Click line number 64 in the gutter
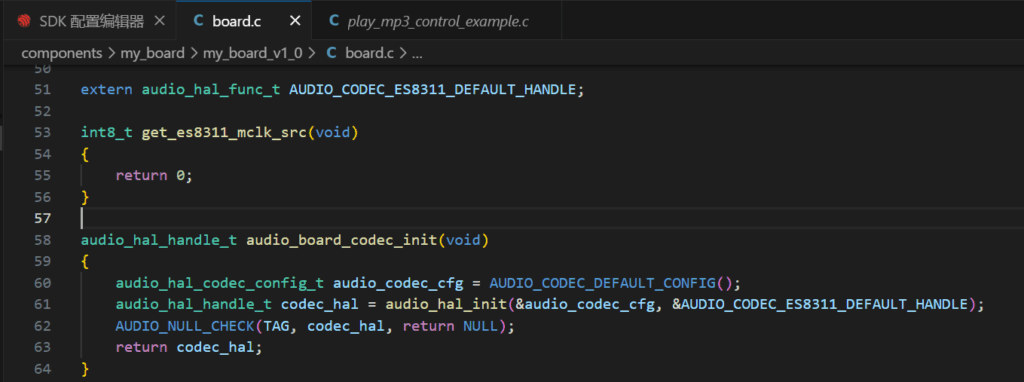This screenshot has height=382, width=1024. tap(42, 369)
